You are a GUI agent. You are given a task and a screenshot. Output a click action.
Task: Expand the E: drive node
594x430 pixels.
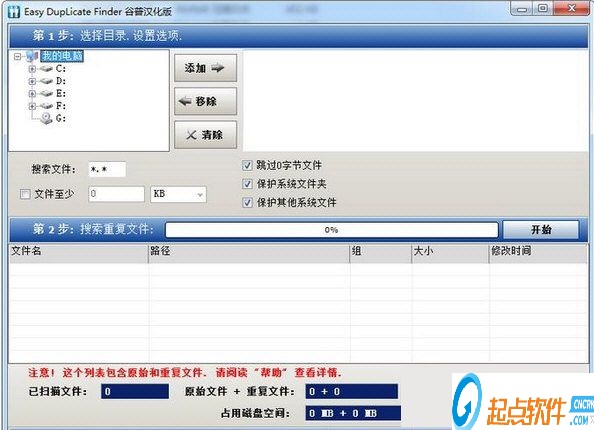32,94
